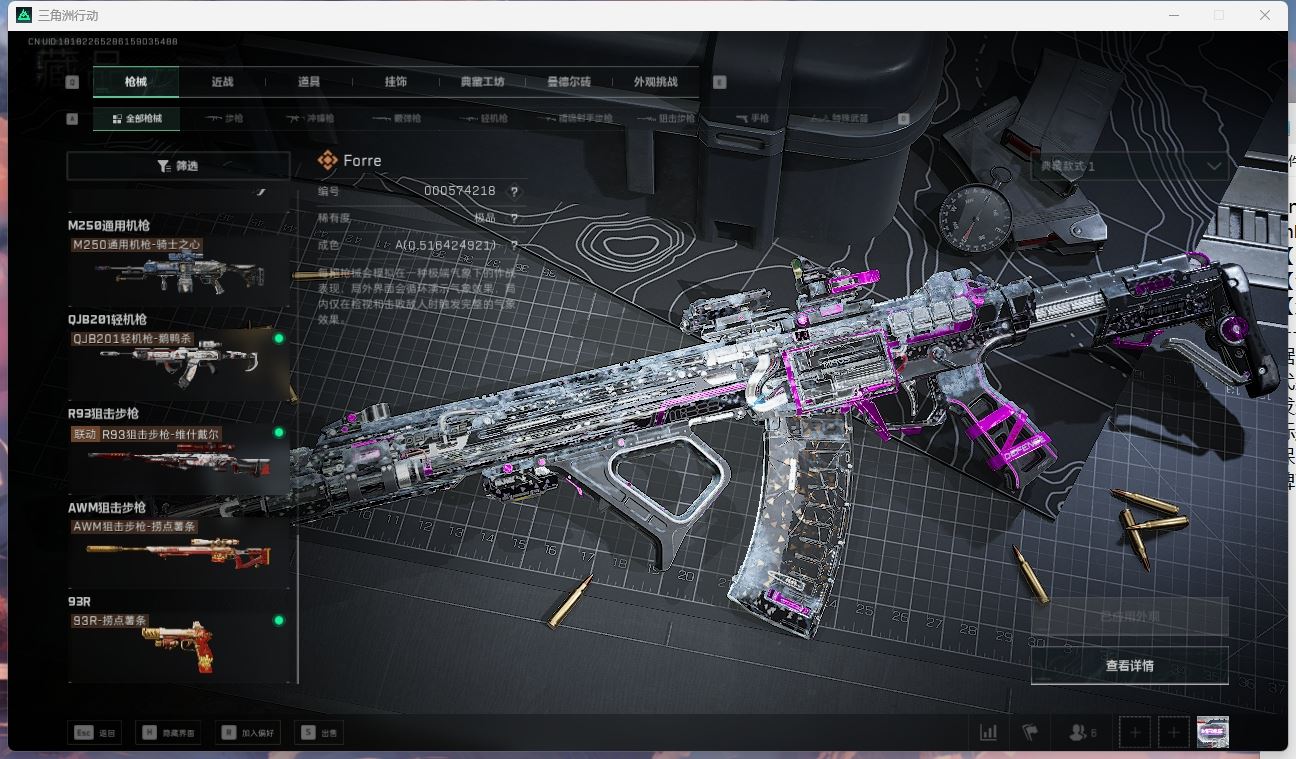Filter weapons by 冲锋枪 category
1296x759 pixels.
tap(311, 119)
